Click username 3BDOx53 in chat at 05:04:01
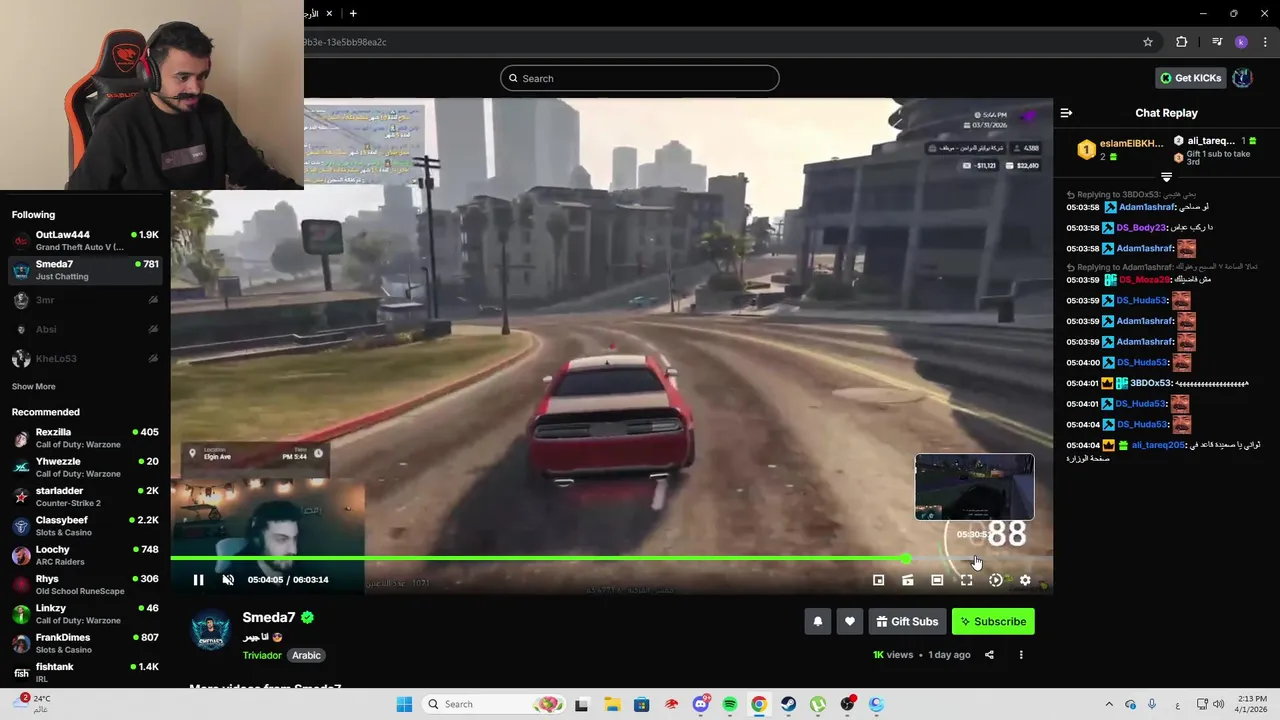 [x=1150, y=383]
